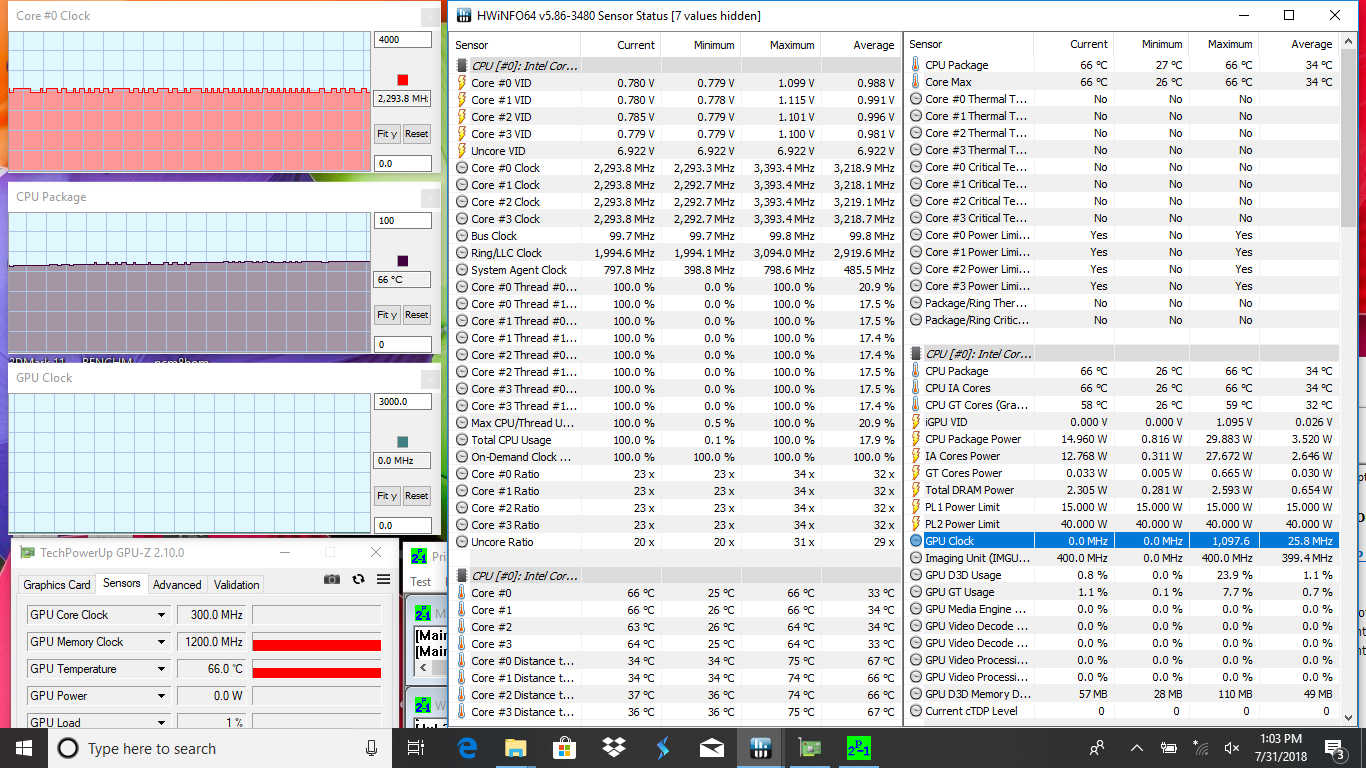Click Fit y in GPU Clock graph
The image size is (1366, 768).
(x=387, y=496)
